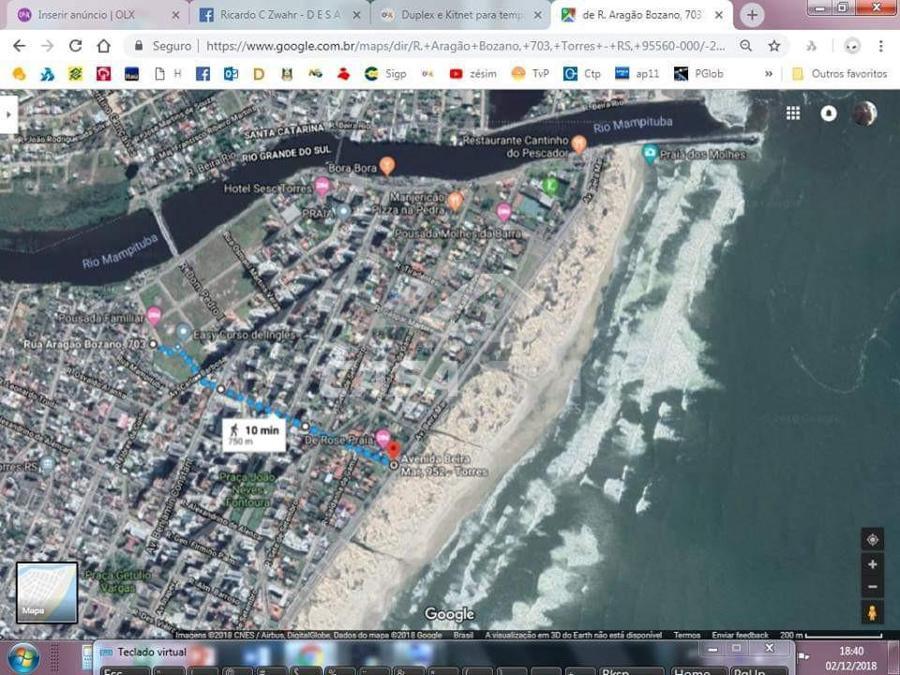Bookmark this page with the star icon
900x675 pixels.
[774, 46]
